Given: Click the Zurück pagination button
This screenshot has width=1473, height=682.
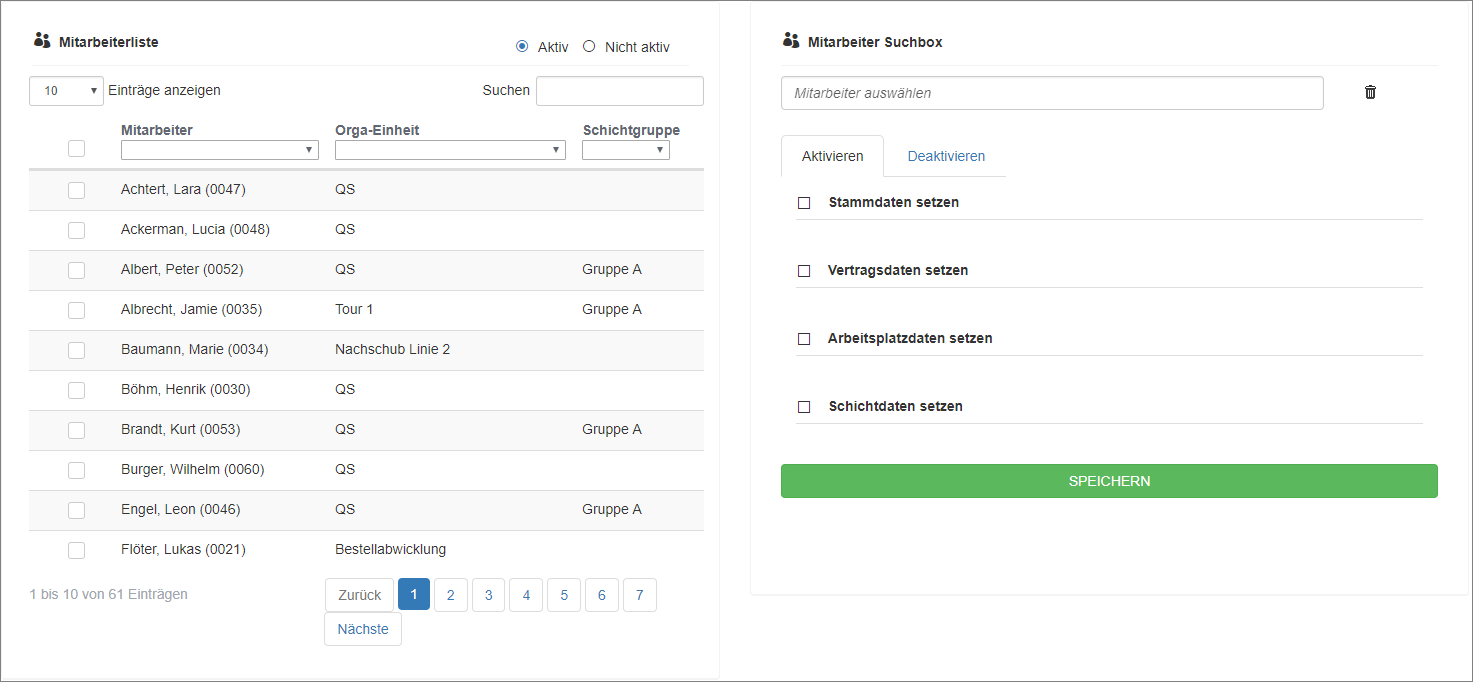Looking at the screenshot, I should [359, 595].
